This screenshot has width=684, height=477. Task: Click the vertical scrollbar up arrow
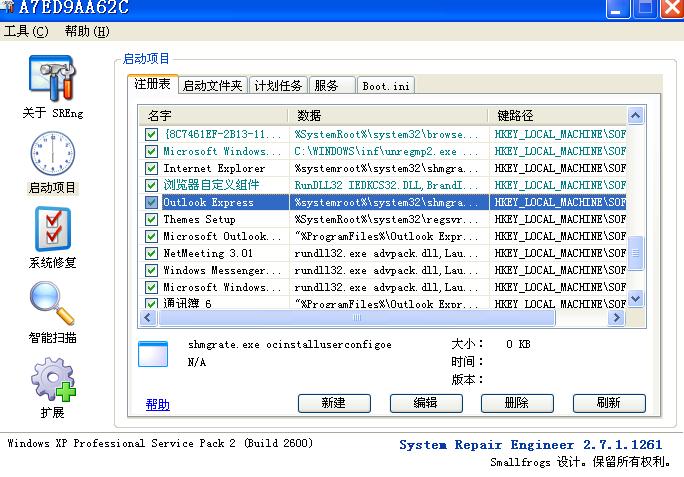636,116
